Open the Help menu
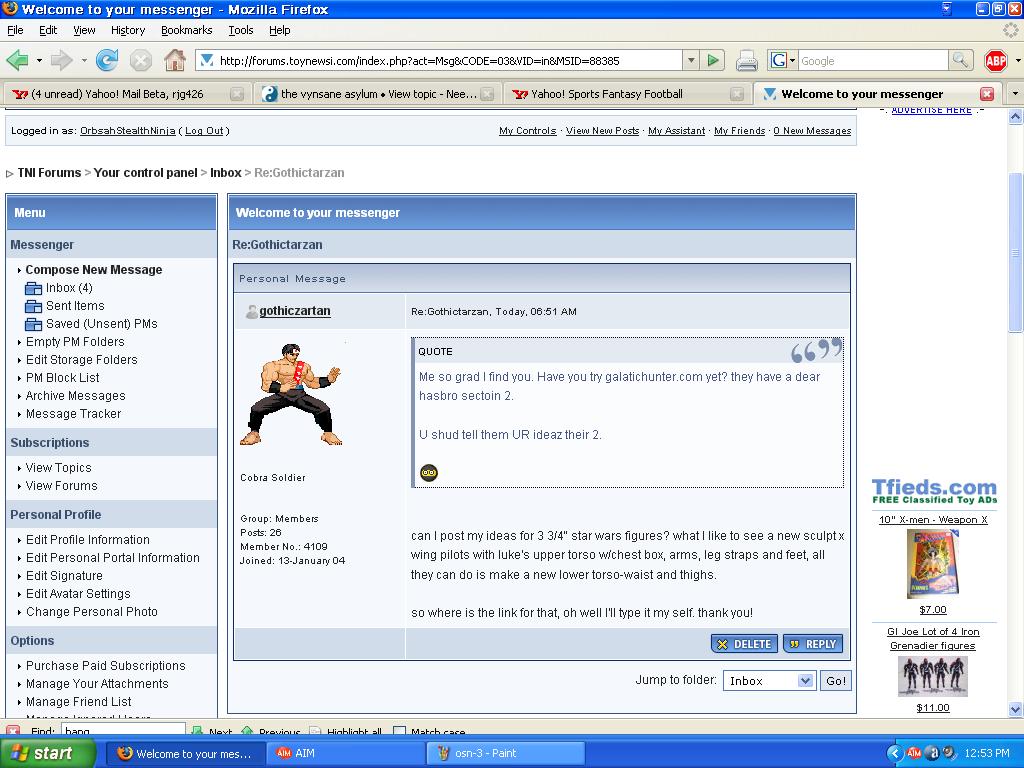 [280, 30]
